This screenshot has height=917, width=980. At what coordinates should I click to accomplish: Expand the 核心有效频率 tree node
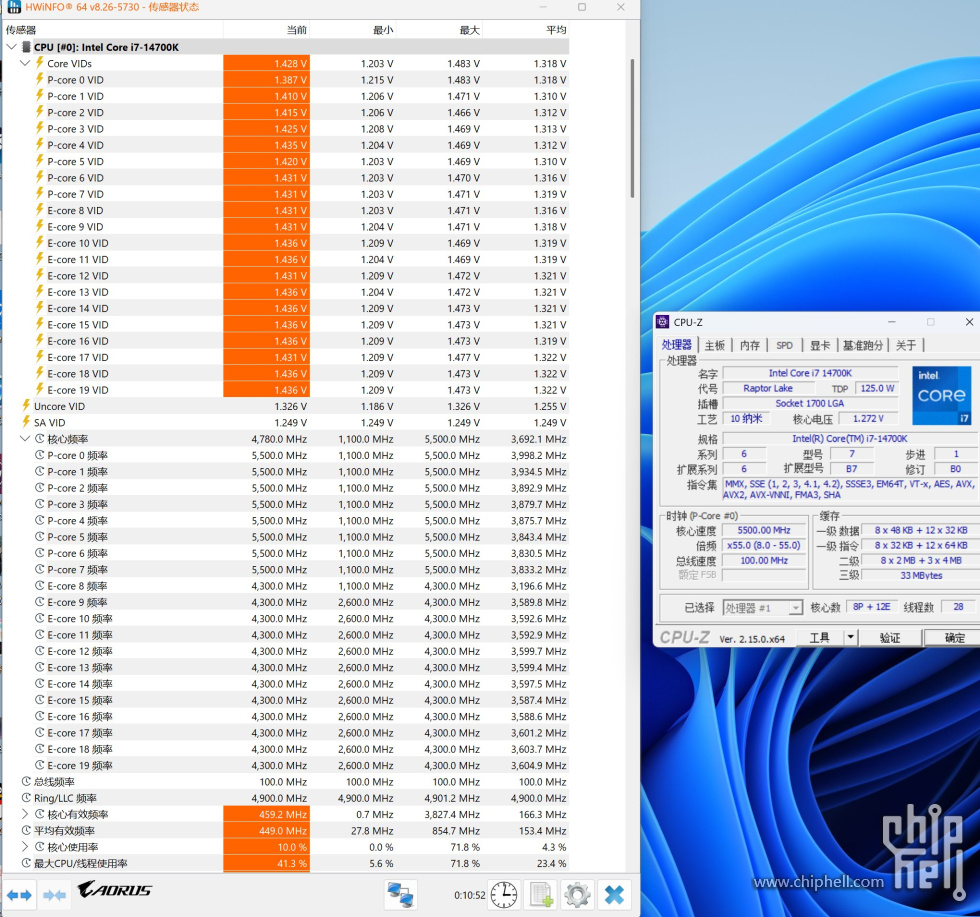(25, 814)
